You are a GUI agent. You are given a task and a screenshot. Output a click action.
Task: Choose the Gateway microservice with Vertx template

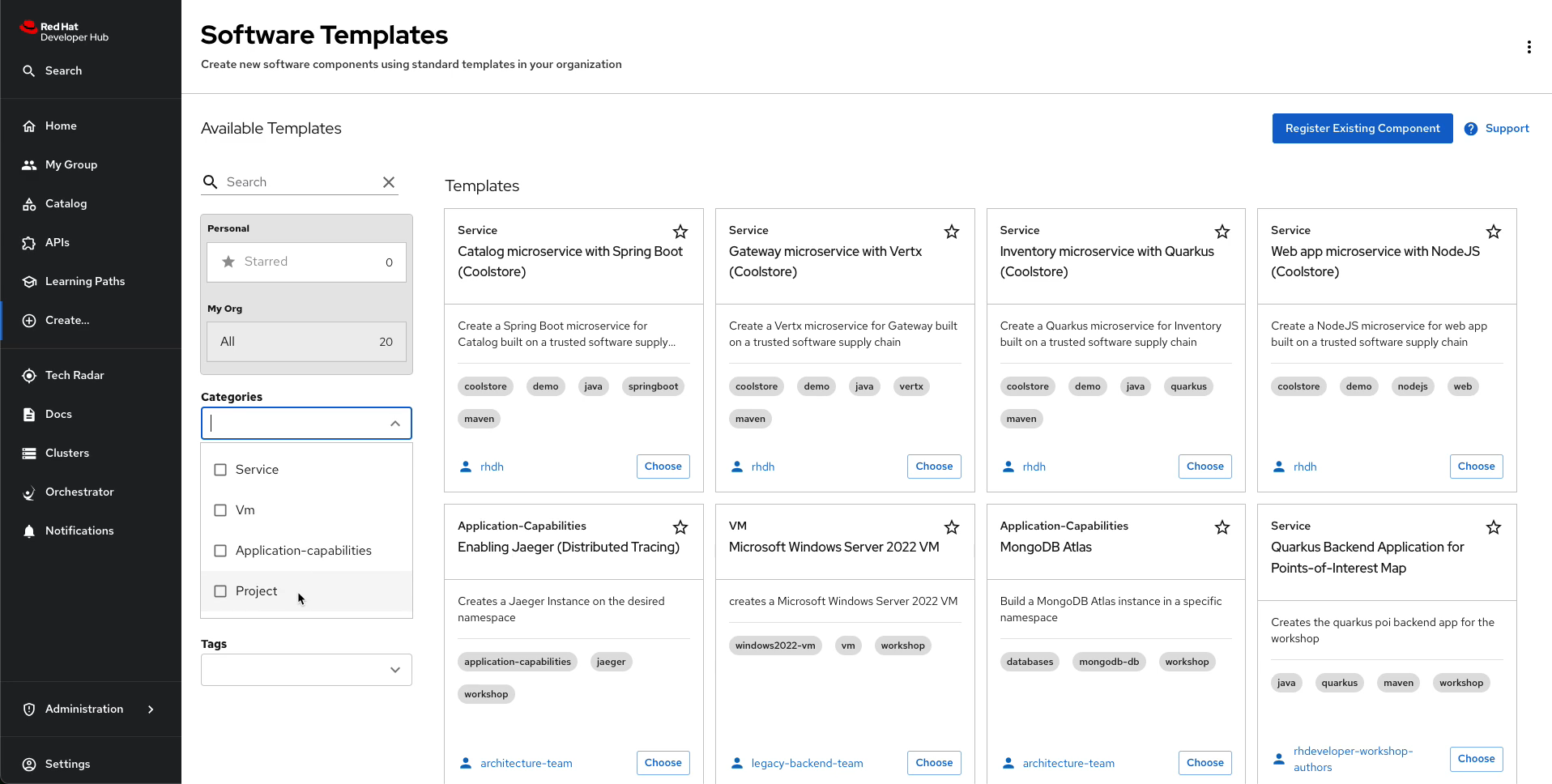(933, 467)
